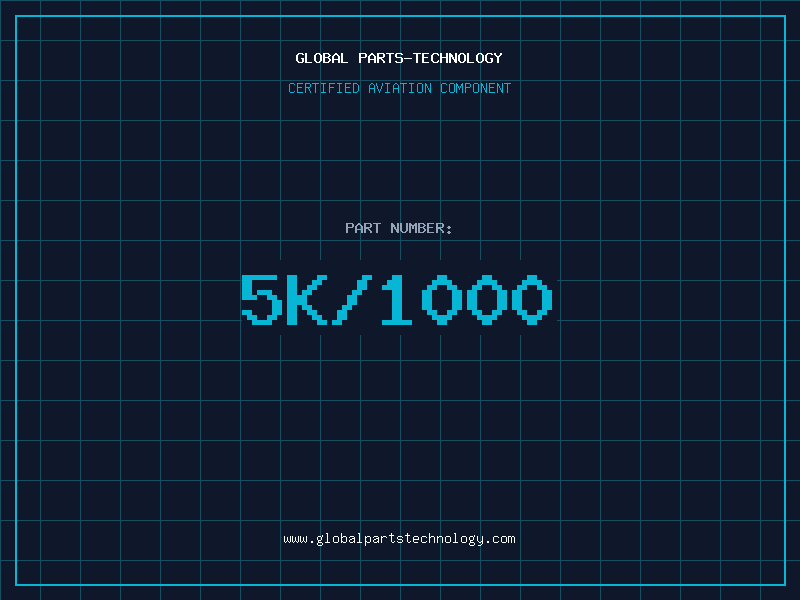The image size is (800, 600).
Task: Open the www.globalpartstechnology.com link
Action: 399,539
